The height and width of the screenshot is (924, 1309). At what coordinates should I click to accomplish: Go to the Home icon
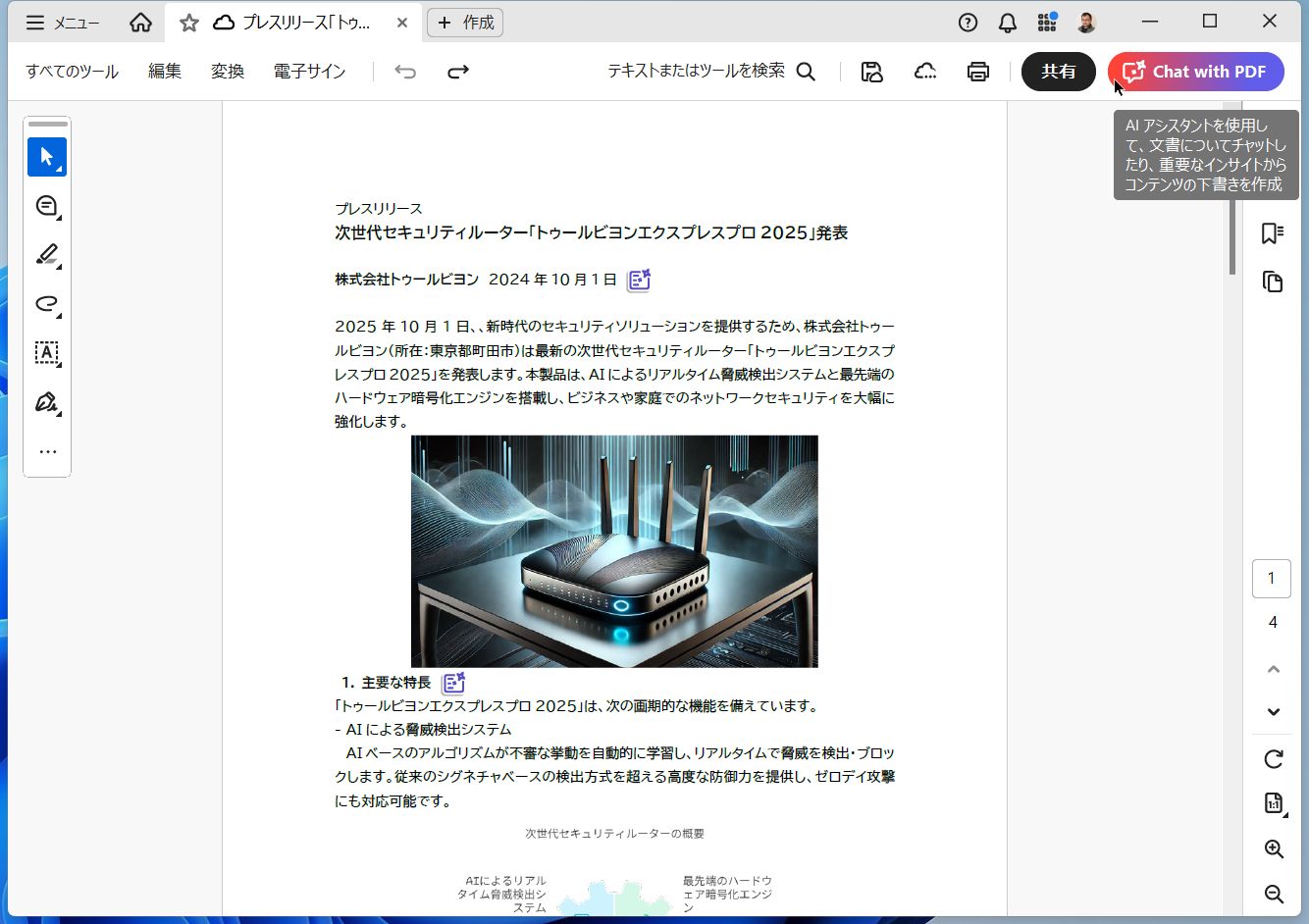(140, 23)
